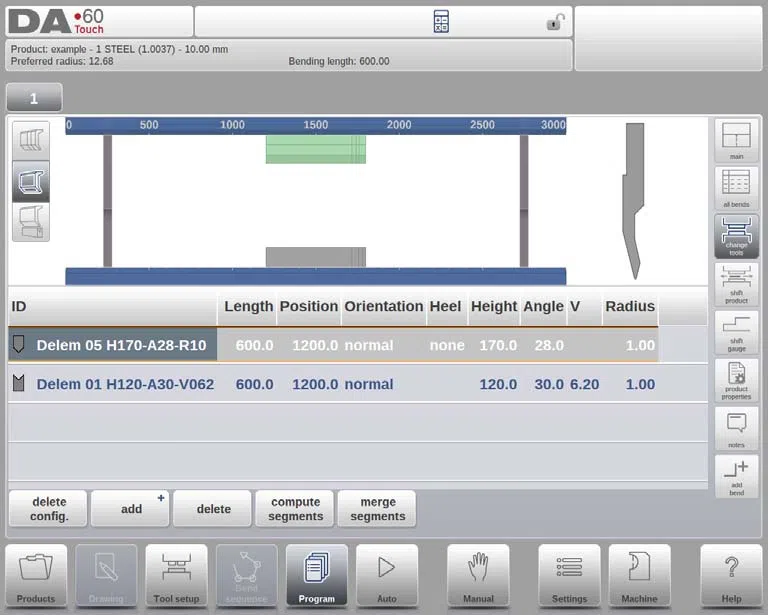Click the Orientation column header
Screen dimensions: 768x615
384,306
